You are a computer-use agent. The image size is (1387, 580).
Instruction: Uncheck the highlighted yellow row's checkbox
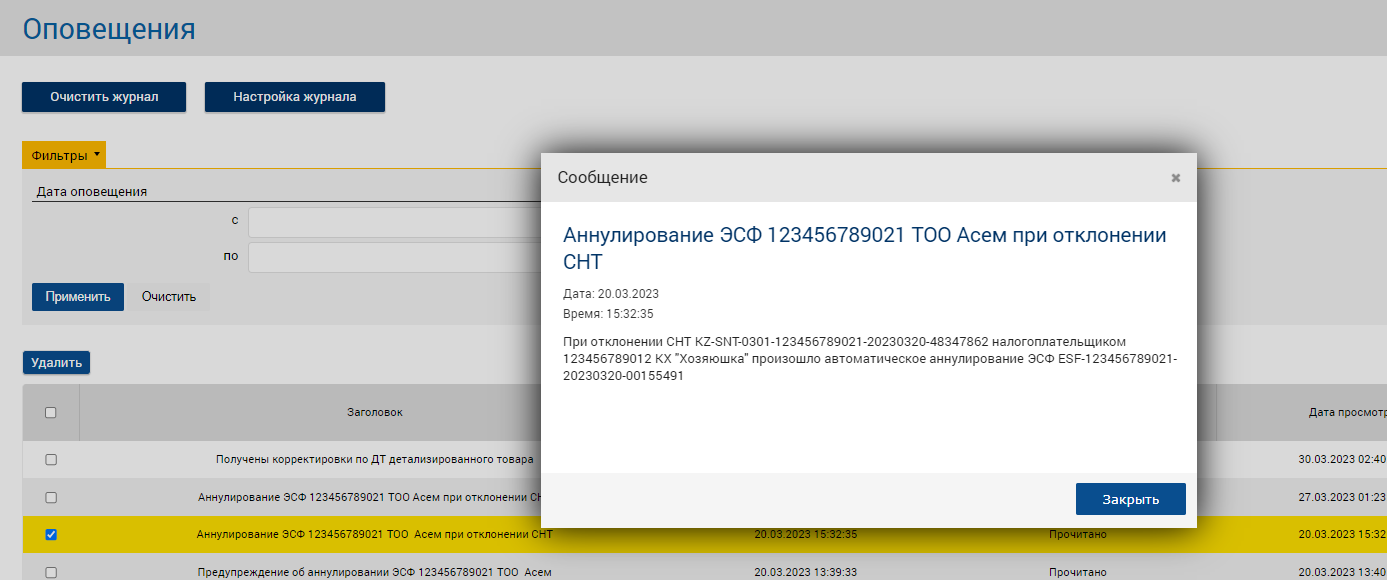pos(51,534)
